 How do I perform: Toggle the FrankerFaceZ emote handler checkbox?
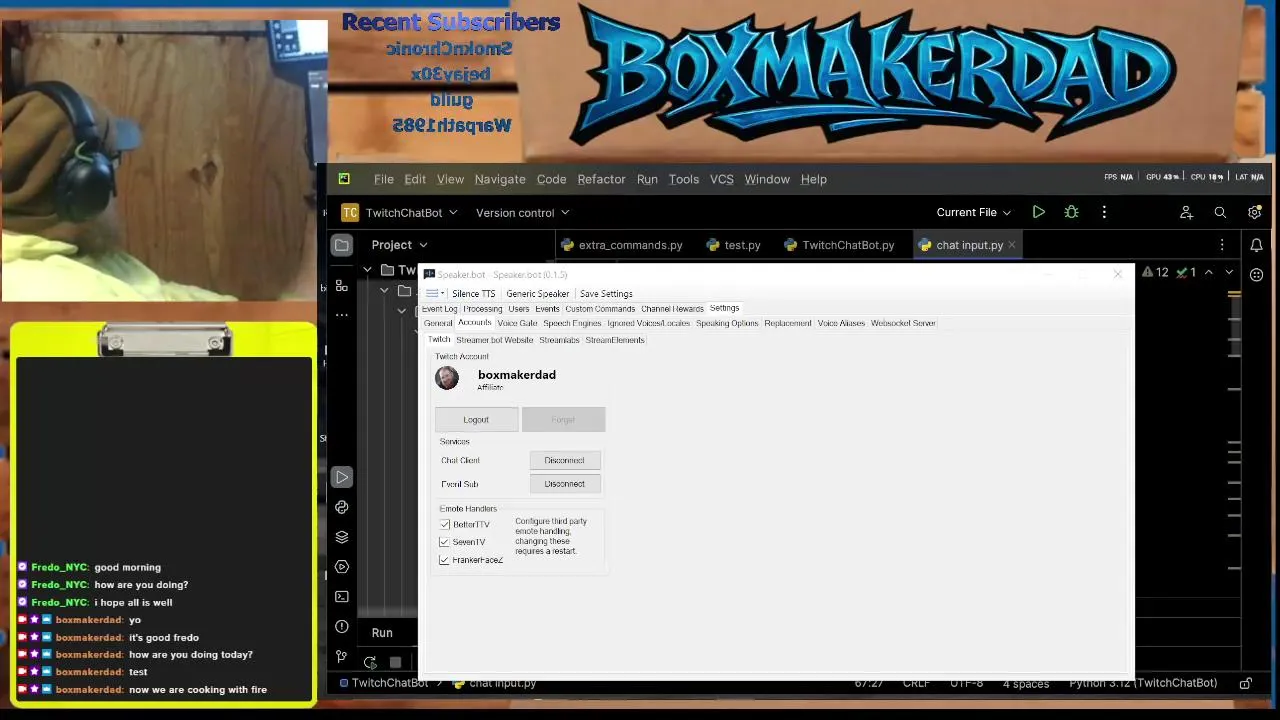coord(445,560)
